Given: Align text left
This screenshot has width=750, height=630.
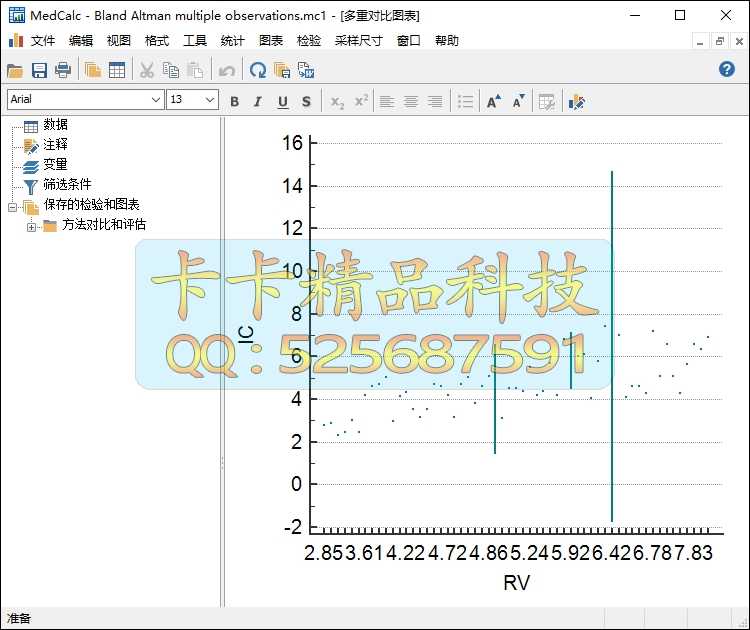Looking at the screenshot, I should pyautogui.click(x=387, y=101).
